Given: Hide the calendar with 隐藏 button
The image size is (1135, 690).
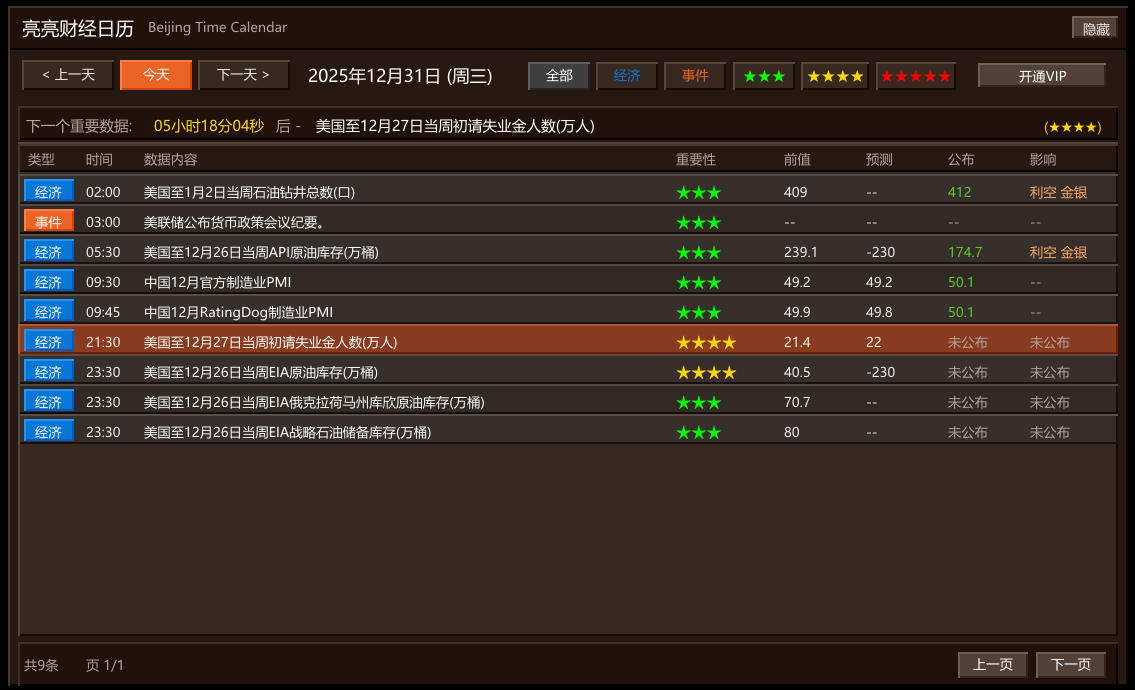Looking at the screenshot, I should click(x=1095, y=29).
